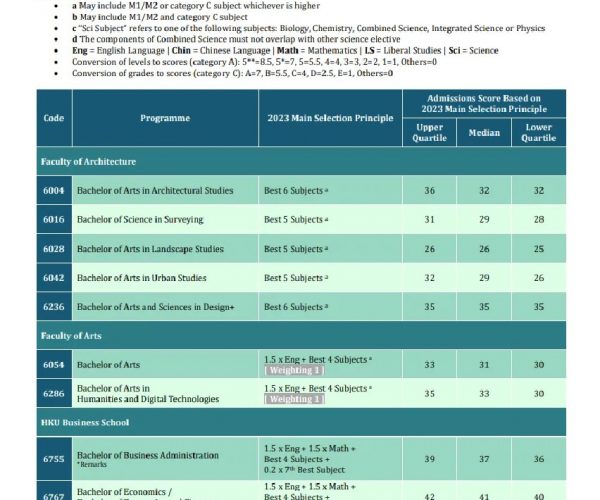
Task: Click the plain Bachelor of Arts programme name
Action: (x=108, y=365)
